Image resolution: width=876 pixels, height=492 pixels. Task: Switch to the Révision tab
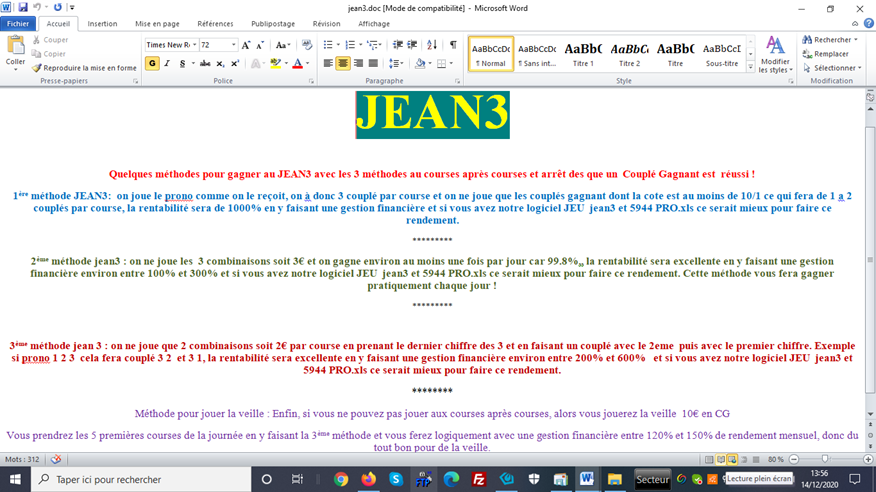[x=326, y=23]
